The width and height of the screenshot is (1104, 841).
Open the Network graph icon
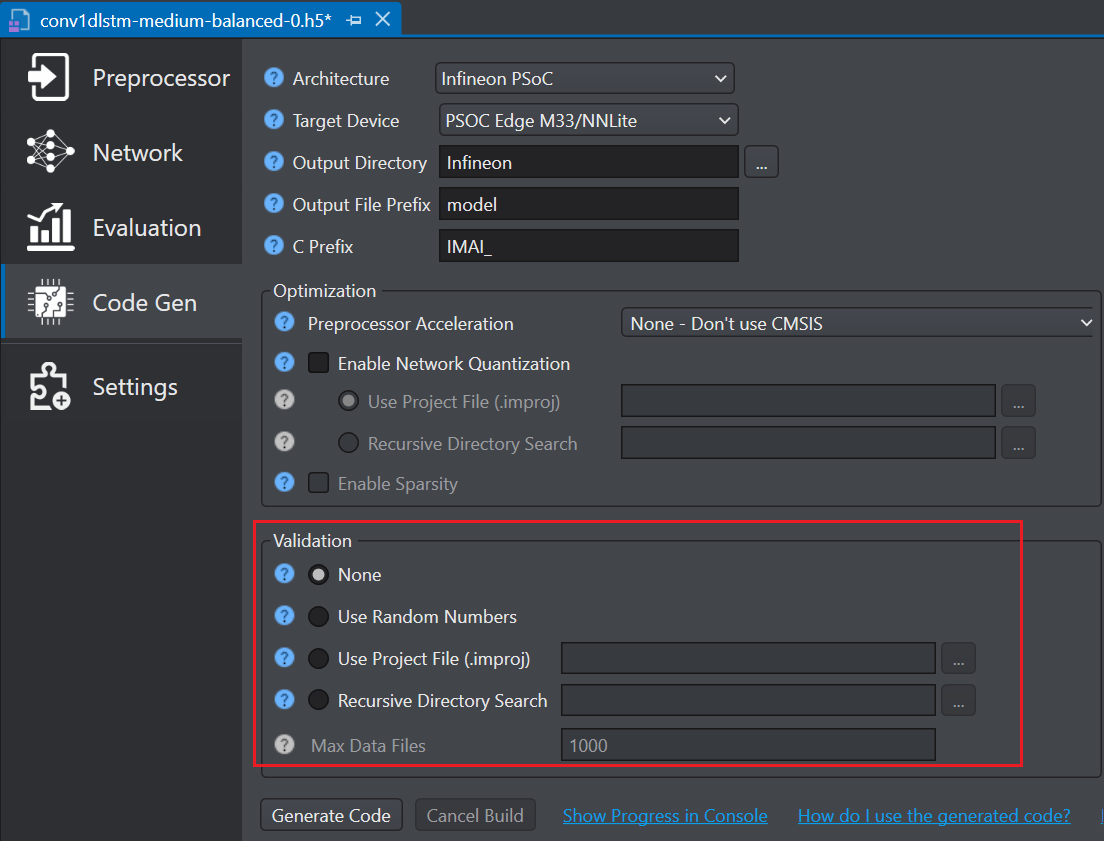coord(50,151)
